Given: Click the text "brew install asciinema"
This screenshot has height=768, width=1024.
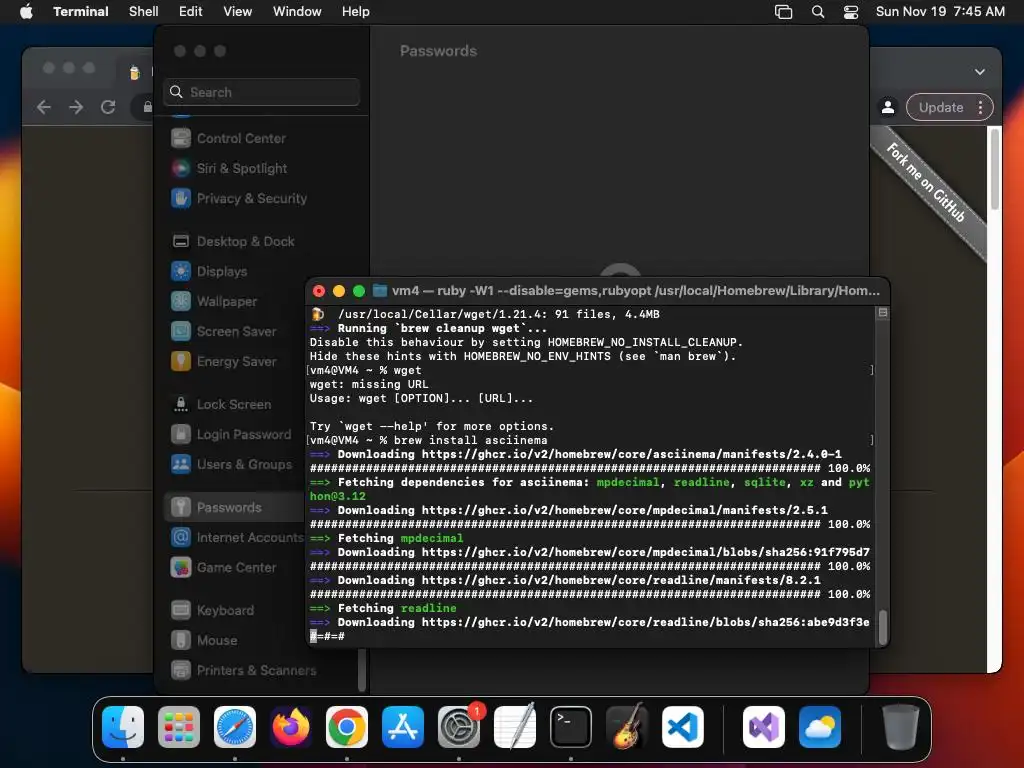Looking at the screenshot, I should click(470, 440).
